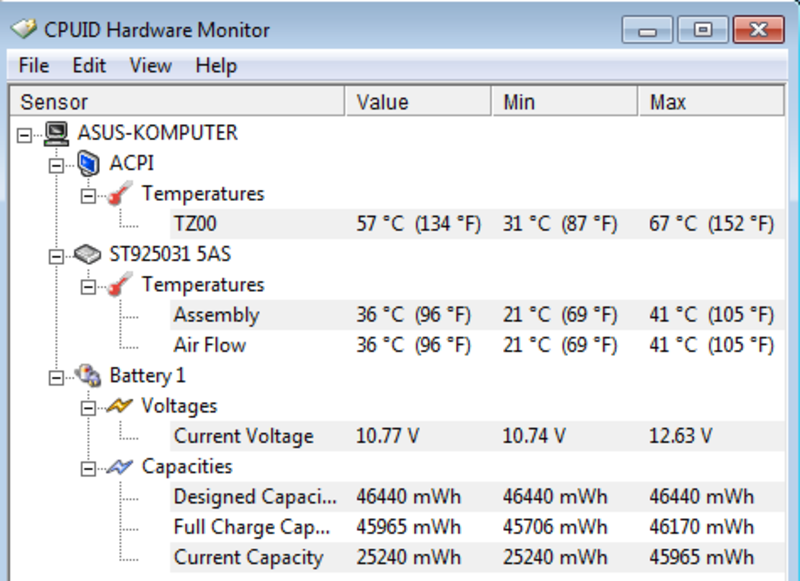
Task: Collapse the hard drive Temperatures branch
Action: pos(88,287)
